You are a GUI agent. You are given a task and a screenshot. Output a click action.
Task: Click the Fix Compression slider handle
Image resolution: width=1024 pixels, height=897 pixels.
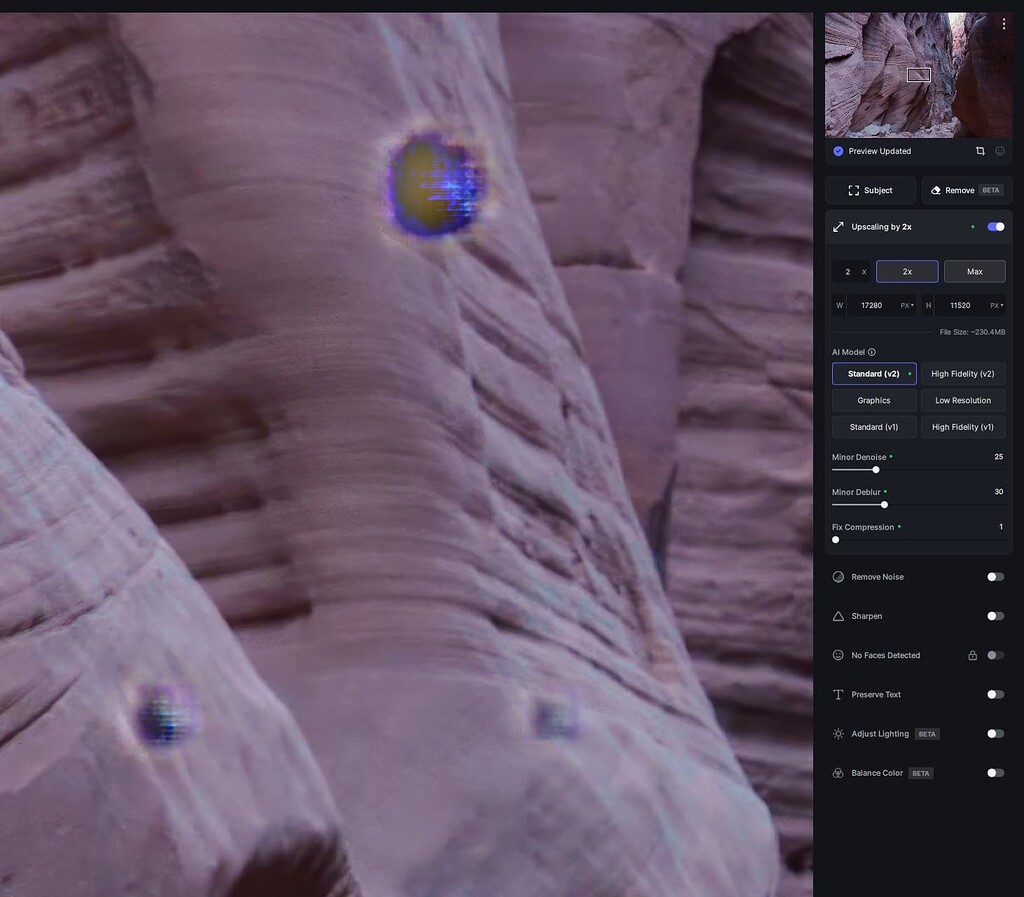[835, 540]
